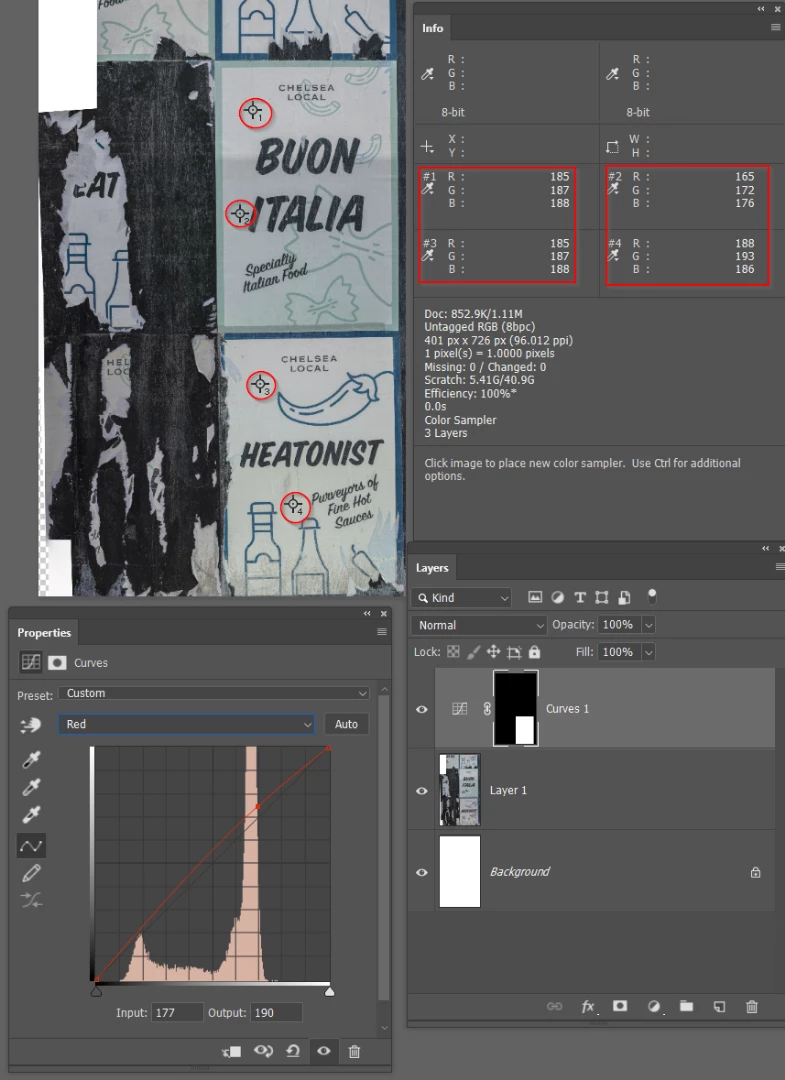The height and width of the screenshot is (1080, 785).
Task: Open the Red channel dropdown
Action: pyautogui.click(x=187, y=724)
